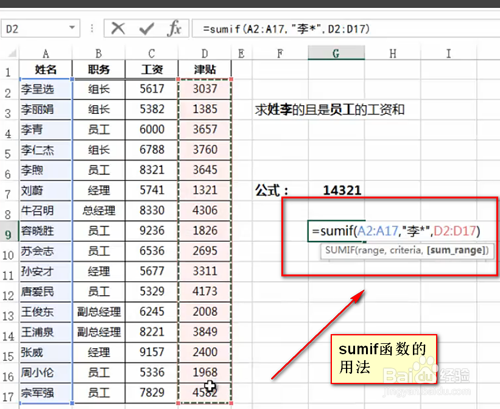The height and width of the screenshot is (409, 500).
Task: Select column H header
Action: (393, 53)
